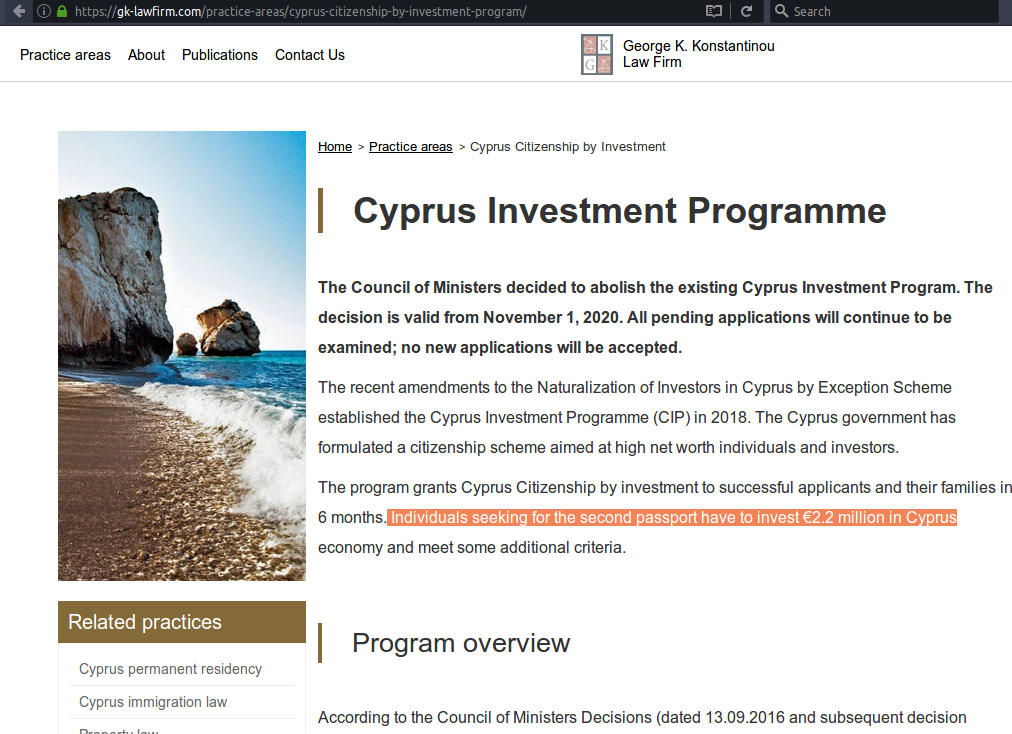Screen dimensions: 1012x734
Task: Open the Publications menu item
Action: (219, 55)
